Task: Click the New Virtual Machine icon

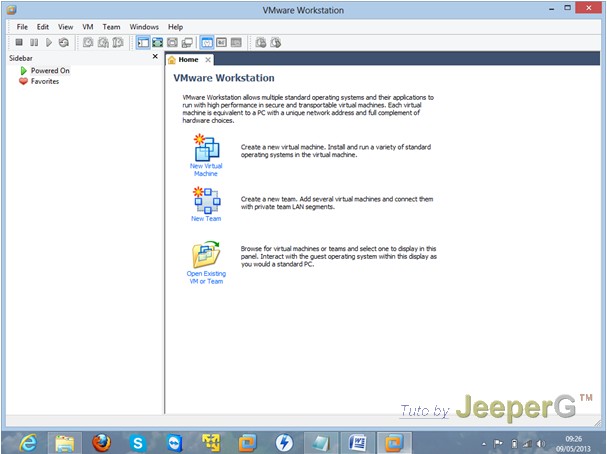Action: tap(206, 147)
